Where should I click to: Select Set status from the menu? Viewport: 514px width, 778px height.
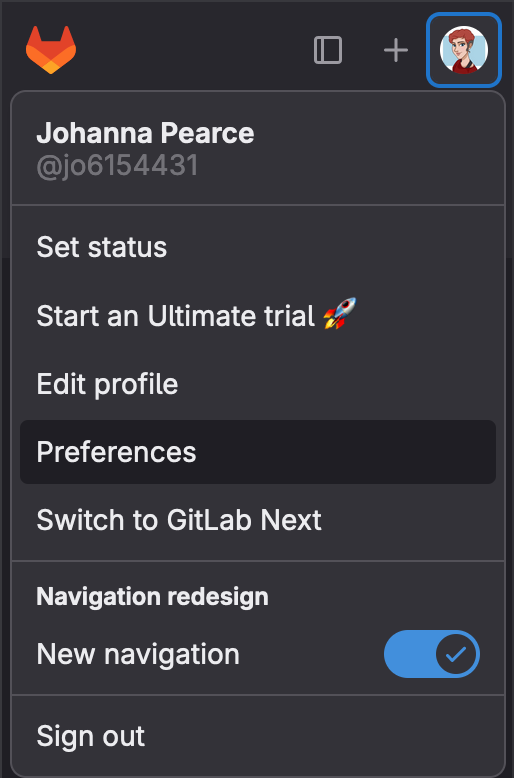pos(258,247)
